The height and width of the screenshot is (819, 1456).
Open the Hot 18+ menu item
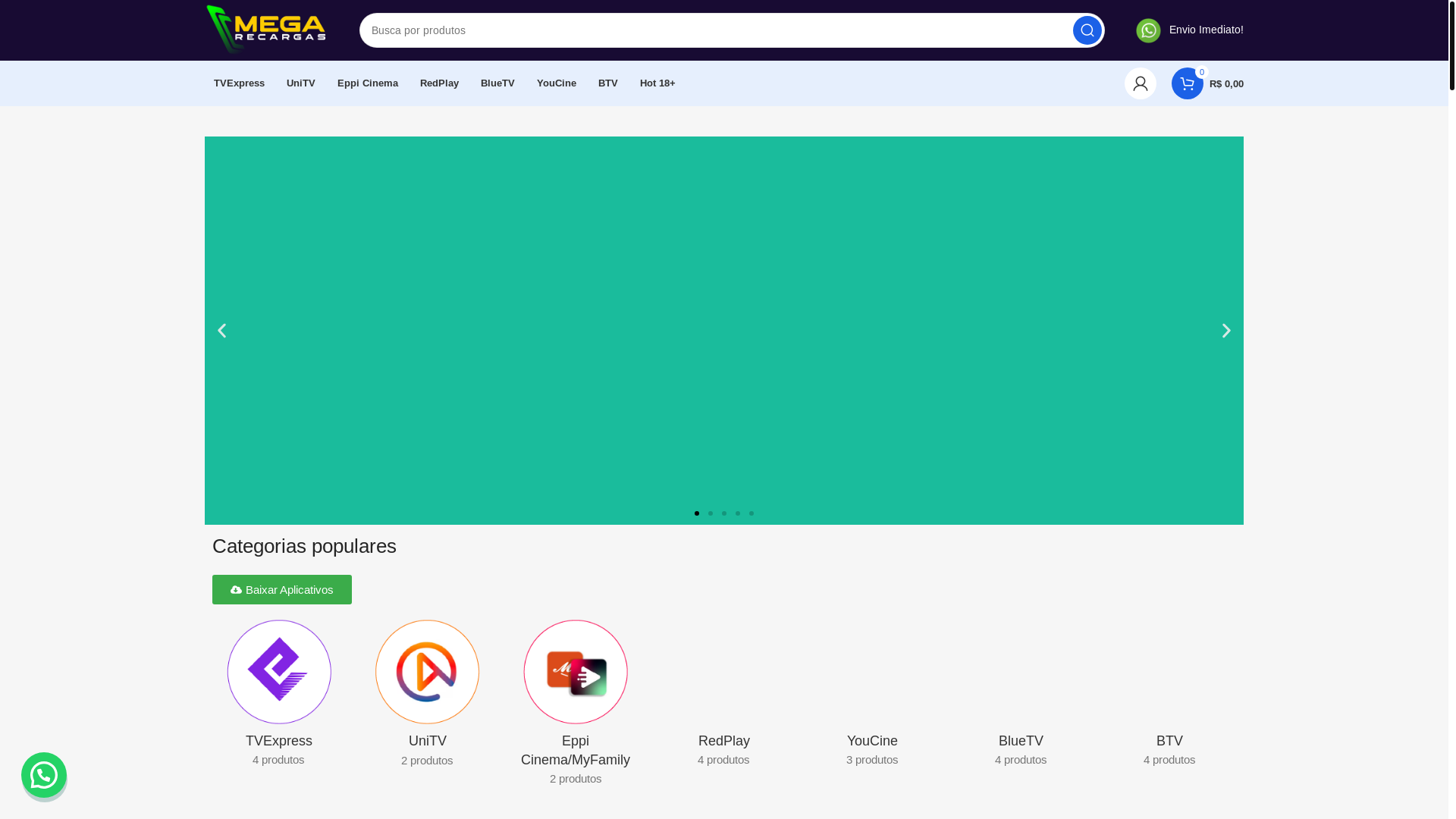click(x=657, y=83)
